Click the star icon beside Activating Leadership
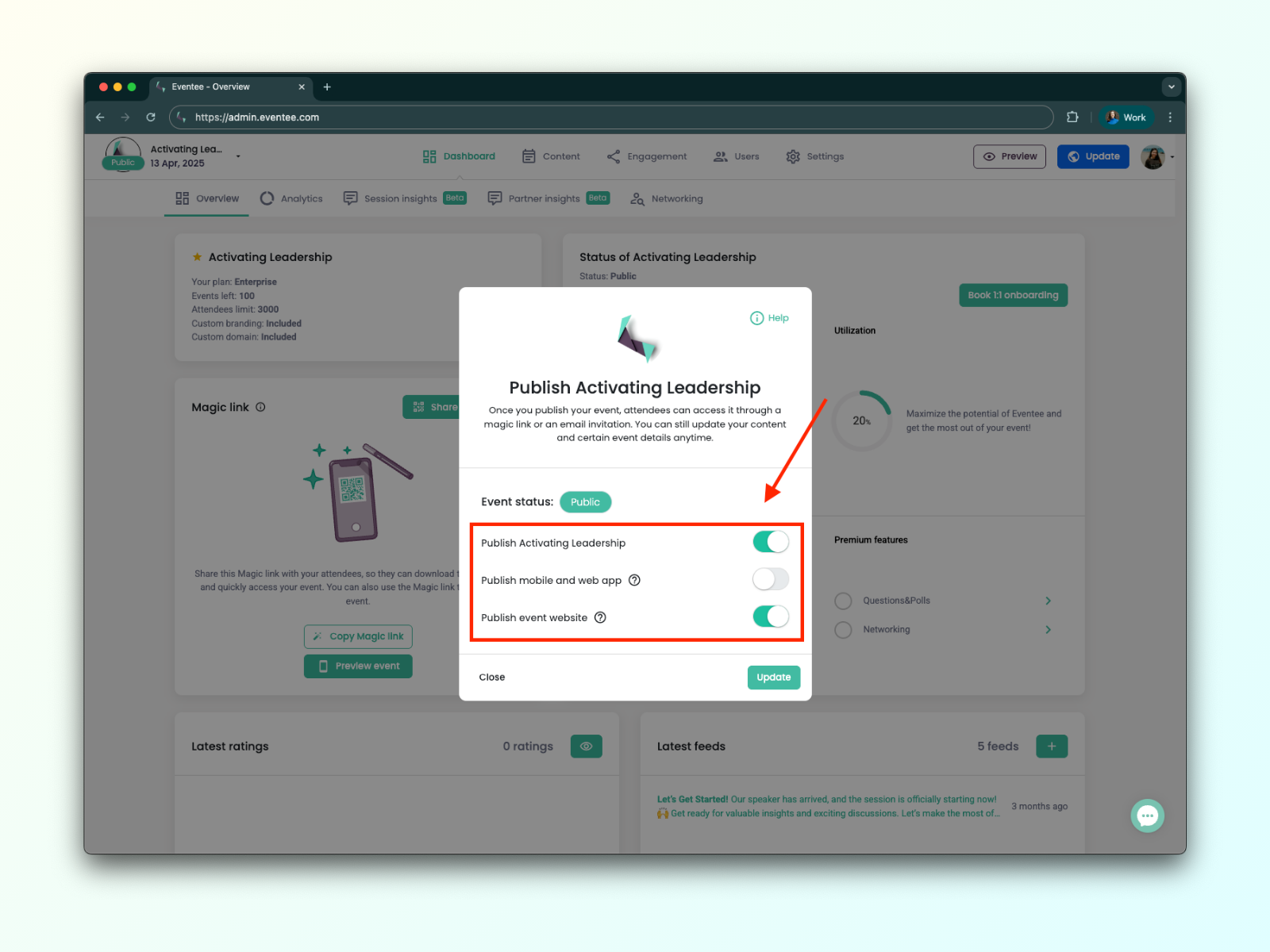This screenshot has height=952, width=1270. (x=197, y=257)
